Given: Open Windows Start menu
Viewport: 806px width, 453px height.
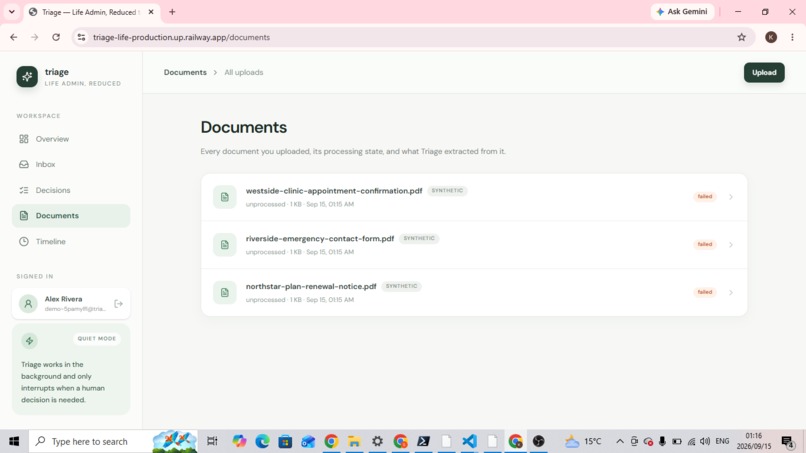Looking at the screenshot, I should (14, 441).
